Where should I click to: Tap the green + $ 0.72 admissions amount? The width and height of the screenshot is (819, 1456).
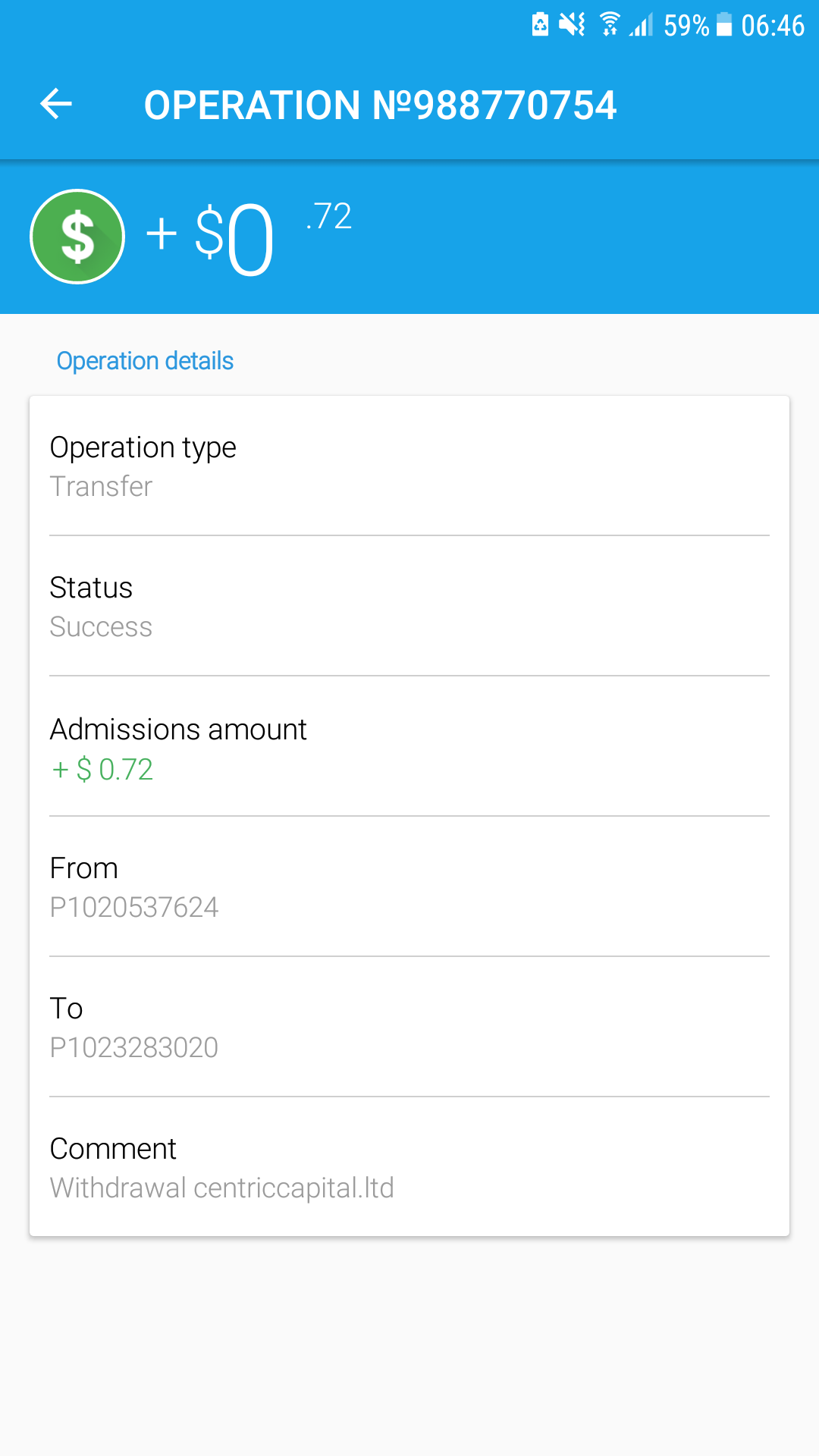coord(102,770)
